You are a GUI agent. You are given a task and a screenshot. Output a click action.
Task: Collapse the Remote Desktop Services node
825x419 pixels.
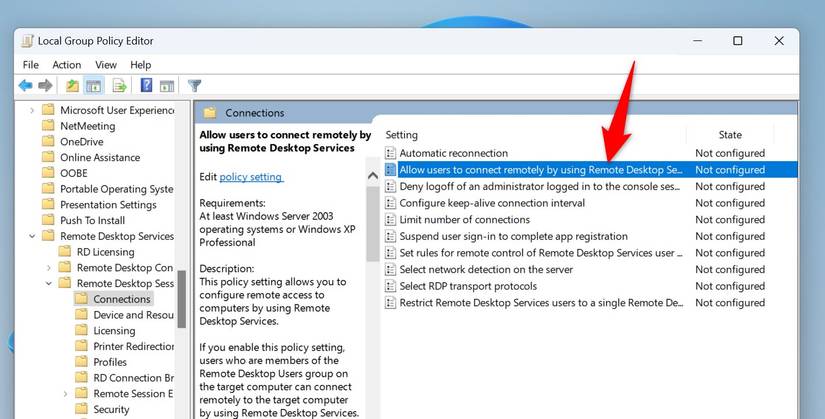pyautogui.click(x=32, y=236)
